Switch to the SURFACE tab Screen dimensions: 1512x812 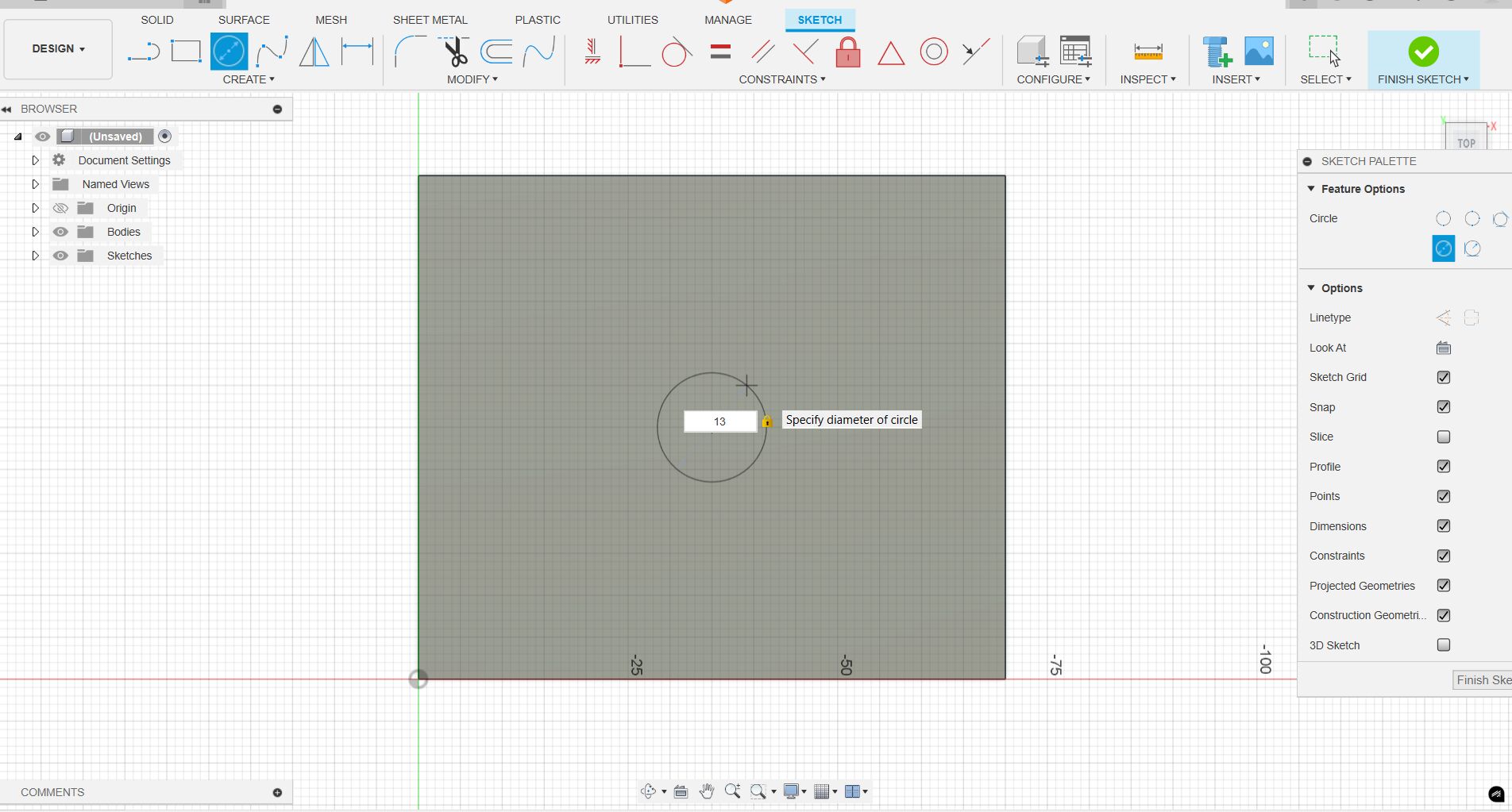click(x=244, y=20)
